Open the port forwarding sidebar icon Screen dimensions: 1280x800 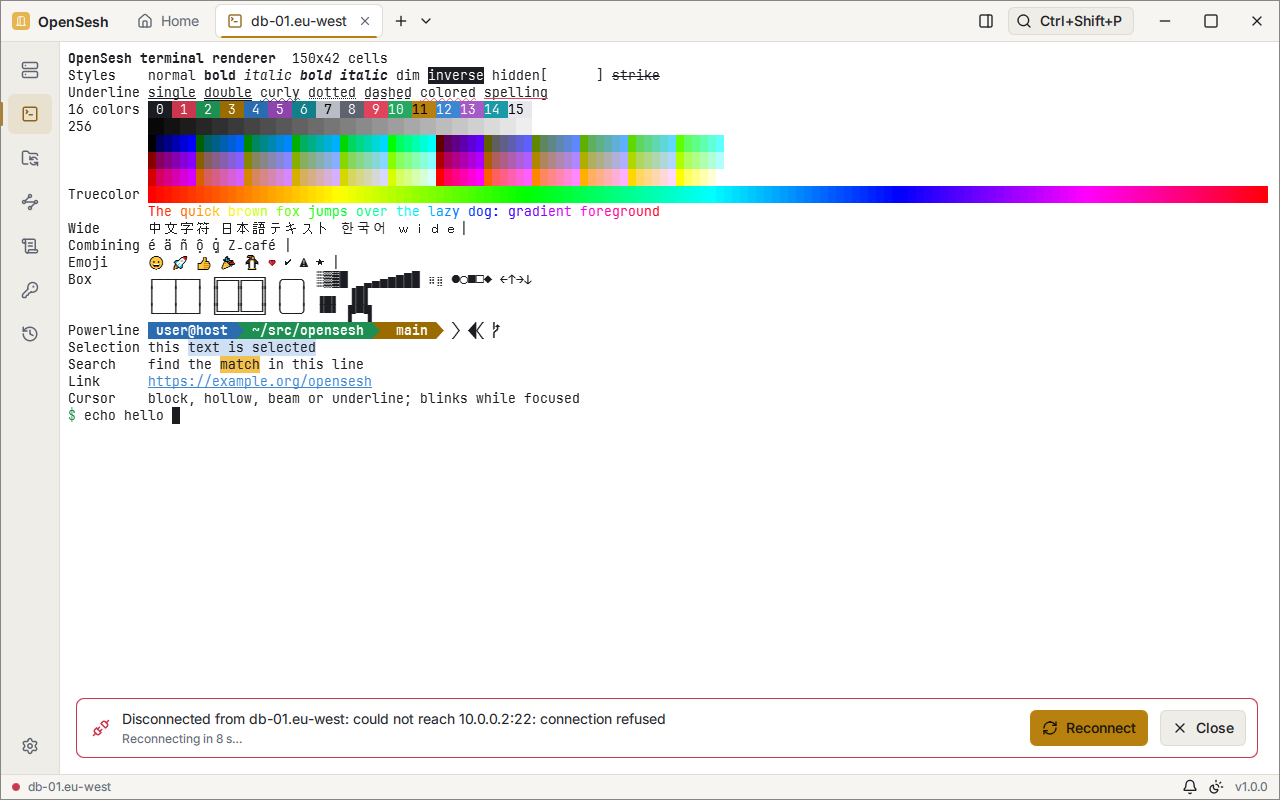[30, 202]
